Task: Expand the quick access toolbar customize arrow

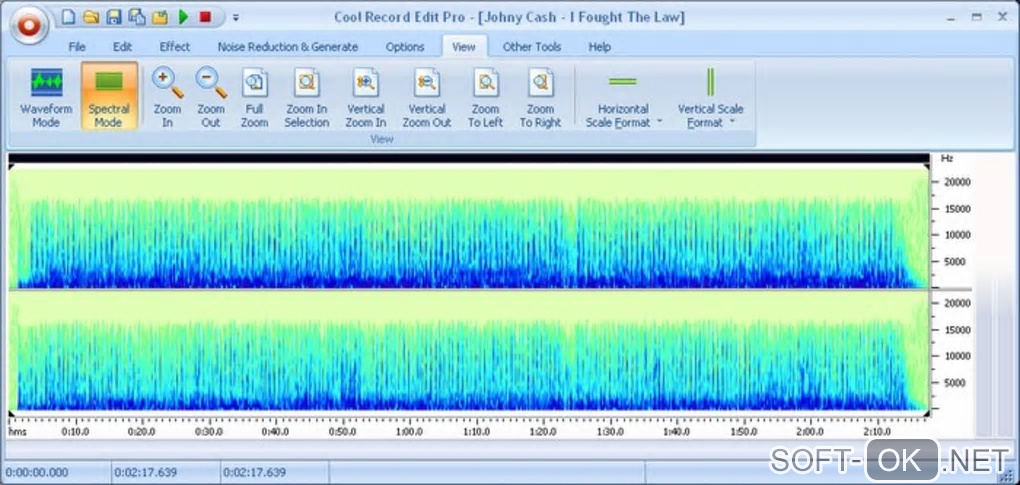Action: 235,18
